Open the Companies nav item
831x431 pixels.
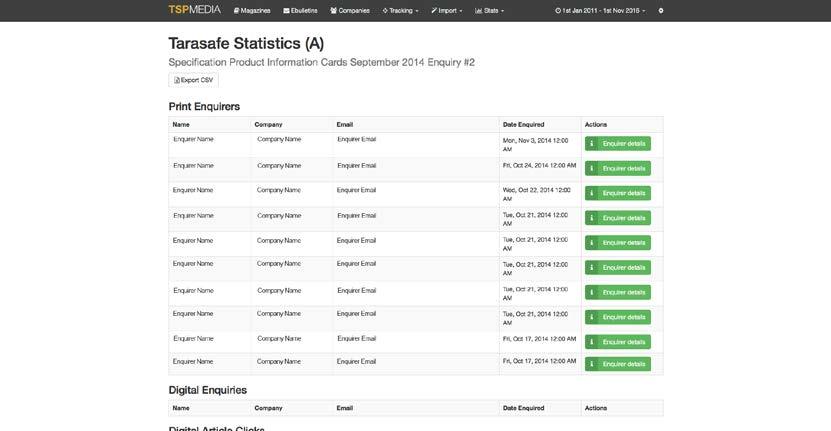350,11
